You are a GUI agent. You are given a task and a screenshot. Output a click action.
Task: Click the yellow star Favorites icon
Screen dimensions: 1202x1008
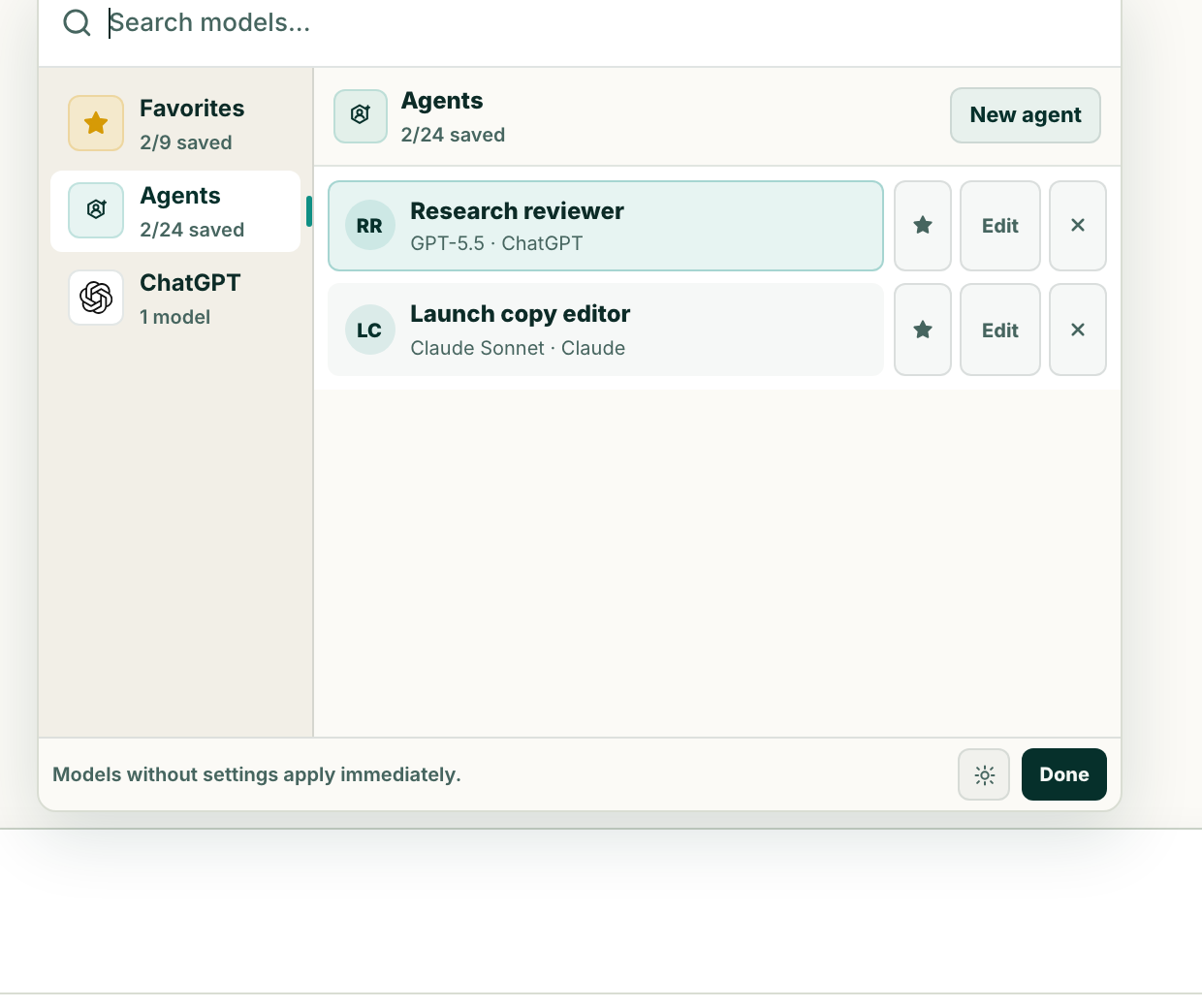[96, 123]
